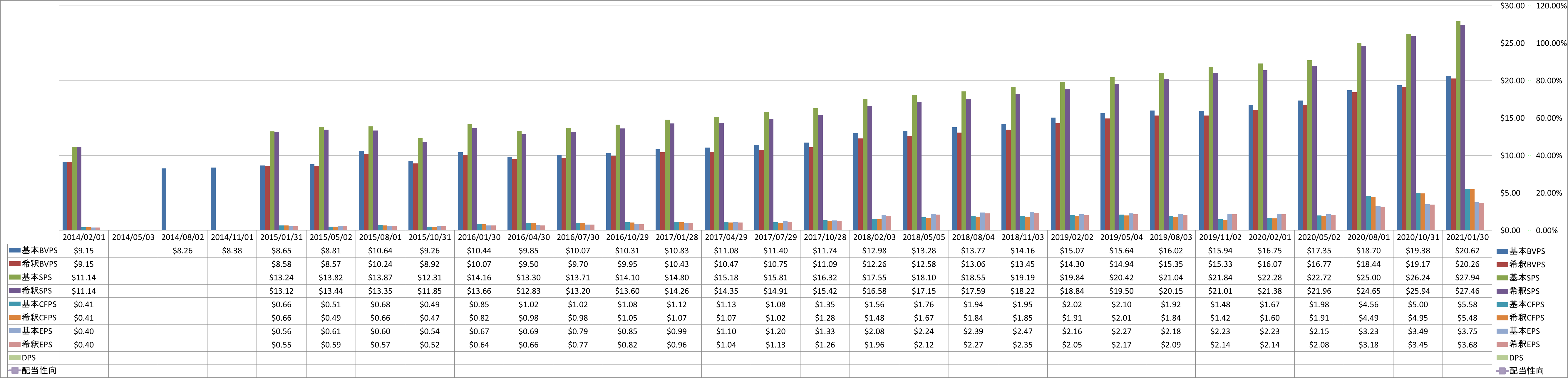Click the $27.94 基本SPS cell
This screenshot has height=378, width=1568.
click(1467, 277)
